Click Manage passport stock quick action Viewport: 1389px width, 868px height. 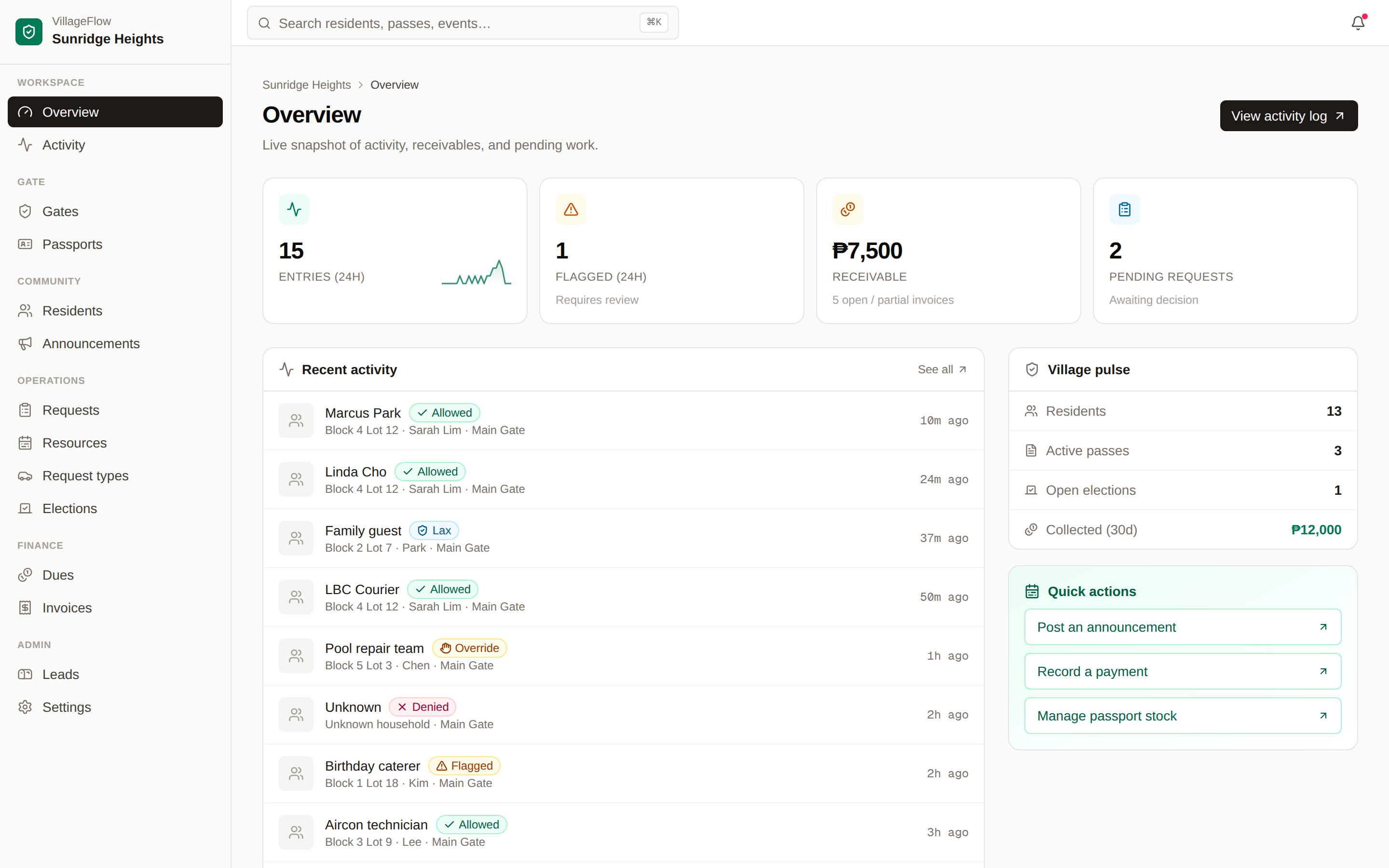point(1183,715)
